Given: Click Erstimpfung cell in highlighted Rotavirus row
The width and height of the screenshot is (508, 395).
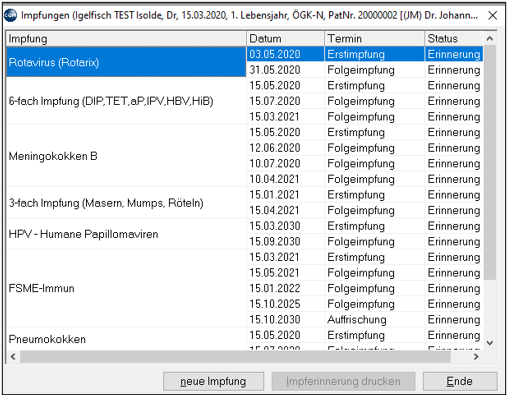Looking at the screenshot, I should tap(374, 54).
